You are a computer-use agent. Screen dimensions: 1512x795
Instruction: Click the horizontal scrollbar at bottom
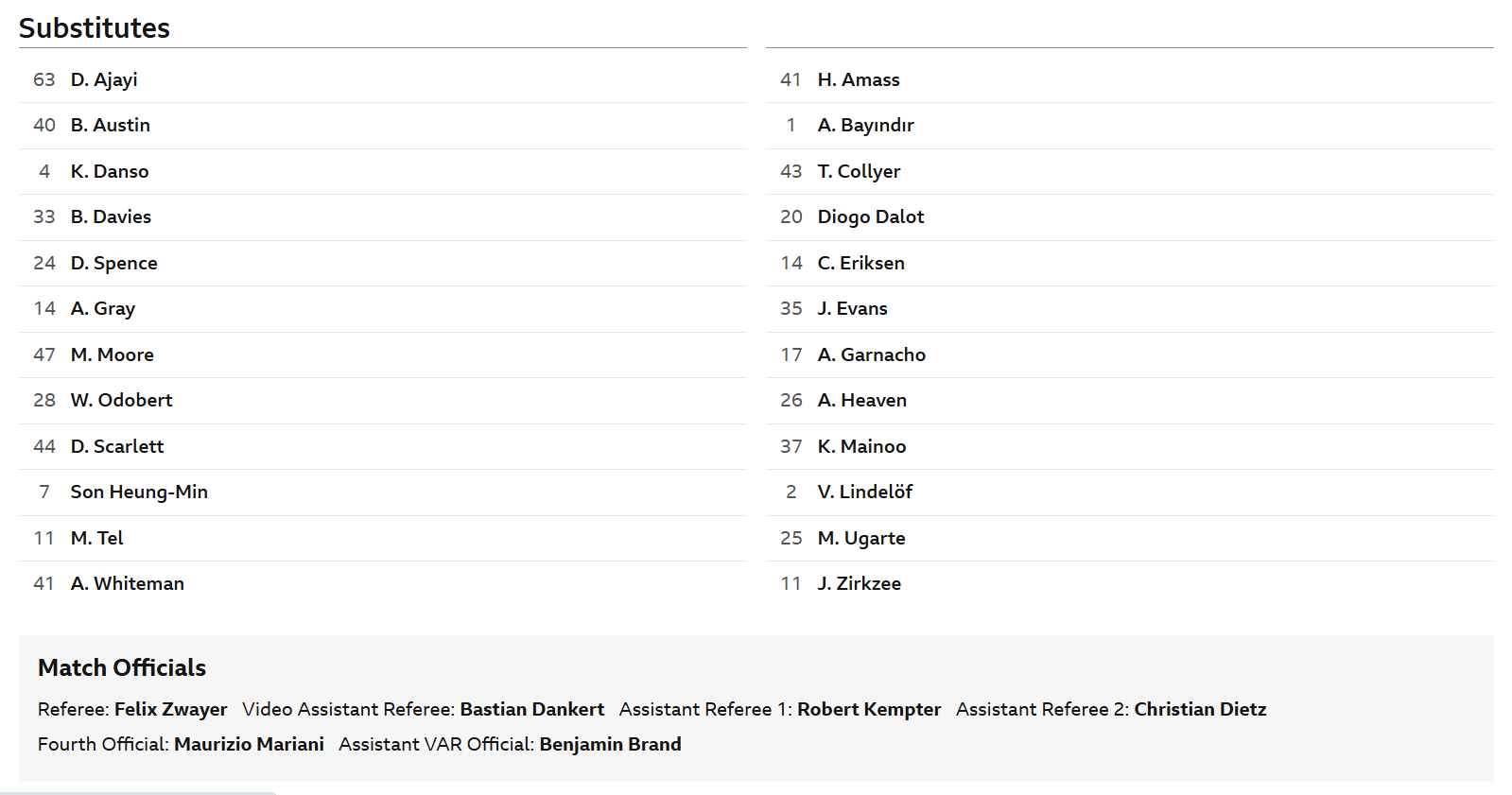(138, 792)
